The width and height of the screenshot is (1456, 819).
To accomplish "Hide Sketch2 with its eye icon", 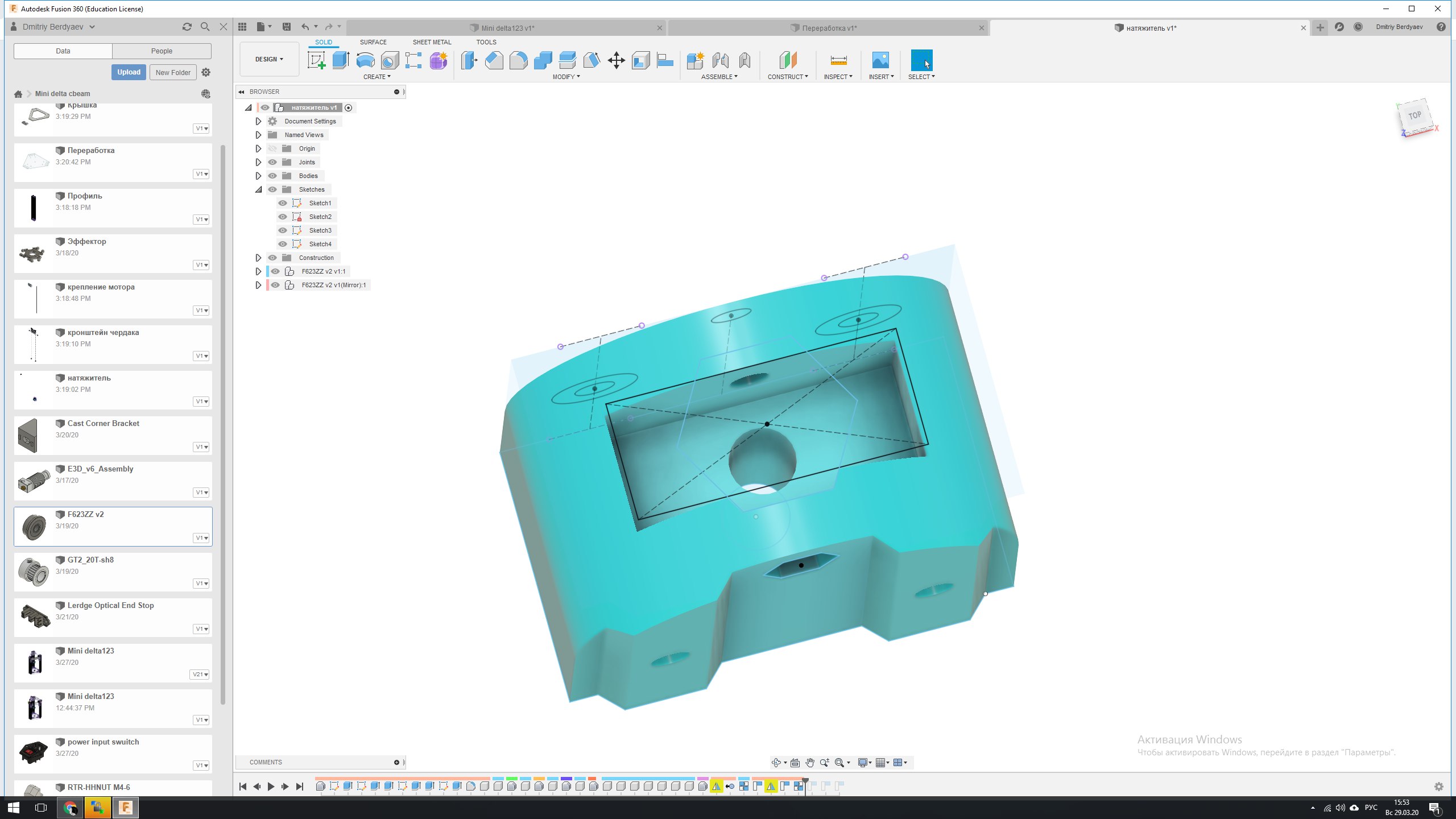I will pyautogui.click(x=283, y=217).
